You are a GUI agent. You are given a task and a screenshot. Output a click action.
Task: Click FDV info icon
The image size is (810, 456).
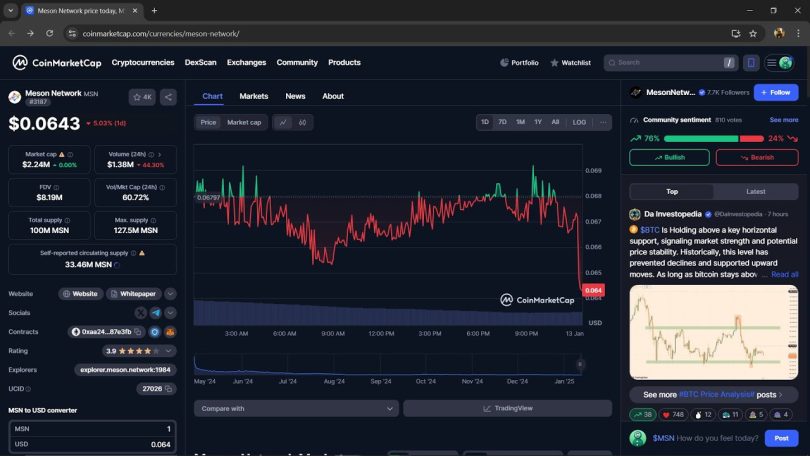click(56, 187)
